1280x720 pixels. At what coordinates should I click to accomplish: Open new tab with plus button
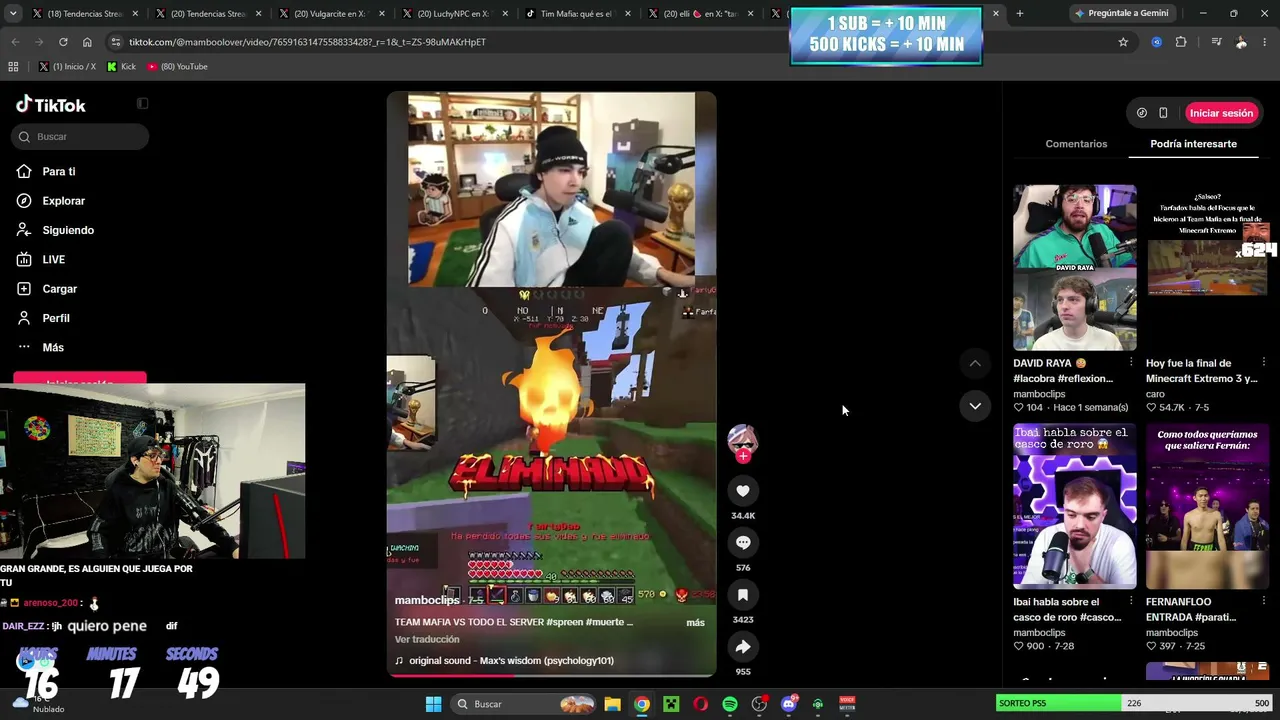coord(1019,14)
